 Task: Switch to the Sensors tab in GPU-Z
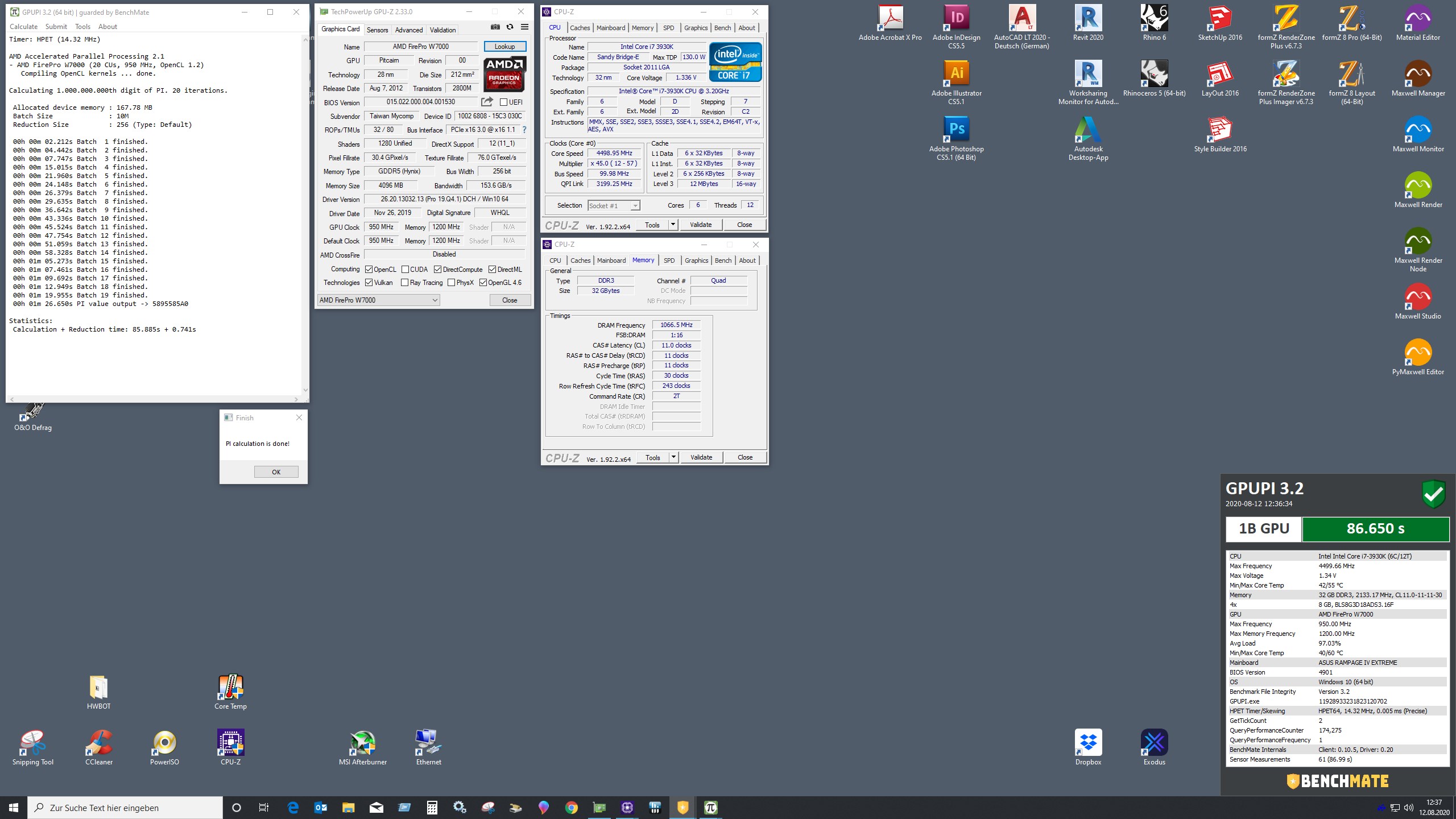[377, 30]
